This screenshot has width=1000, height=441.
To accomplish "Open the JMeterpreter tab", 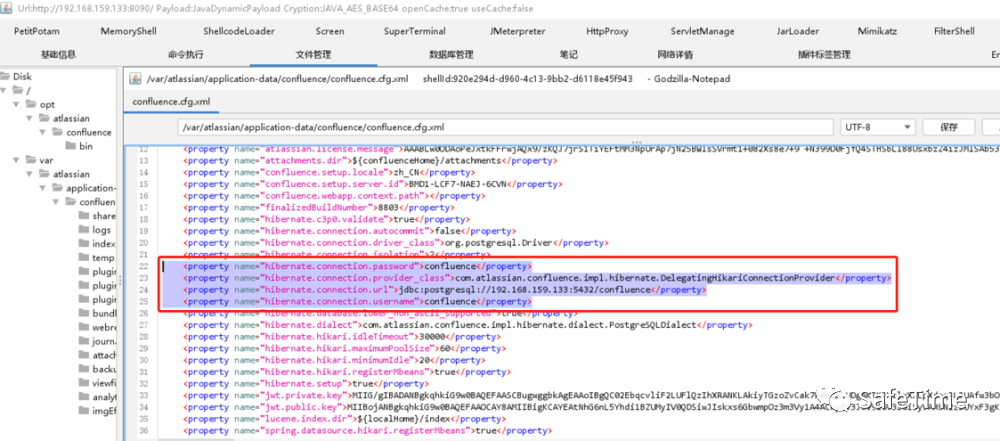I will (x=516, y=31).
